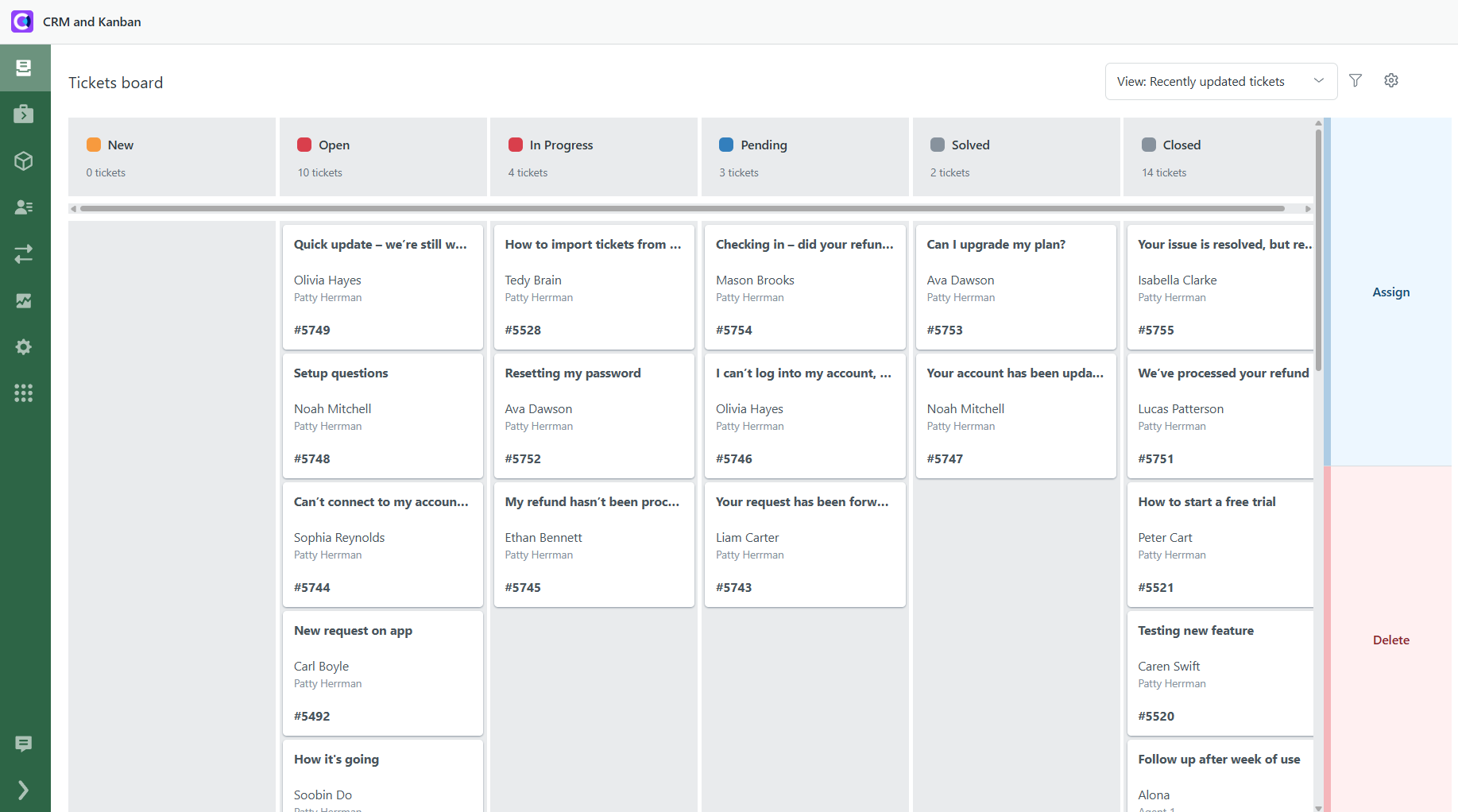This screenshot has height=812, width=1458.
Task: Click the Assign drop zone
Action: click(1390, 292)
